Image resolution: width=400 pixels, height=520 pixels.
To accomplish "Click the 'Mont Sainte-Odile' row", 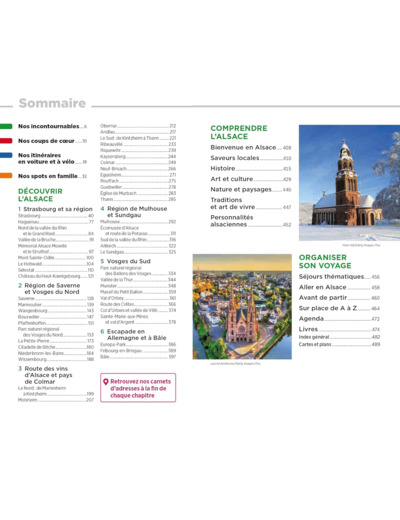I will coord(56,258).
